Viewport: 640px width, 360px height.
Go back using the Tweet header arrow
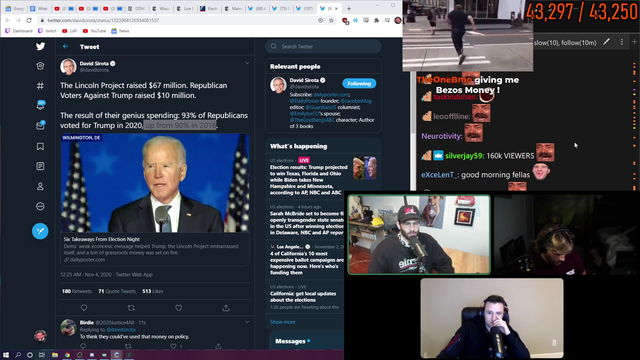[66, 47]
